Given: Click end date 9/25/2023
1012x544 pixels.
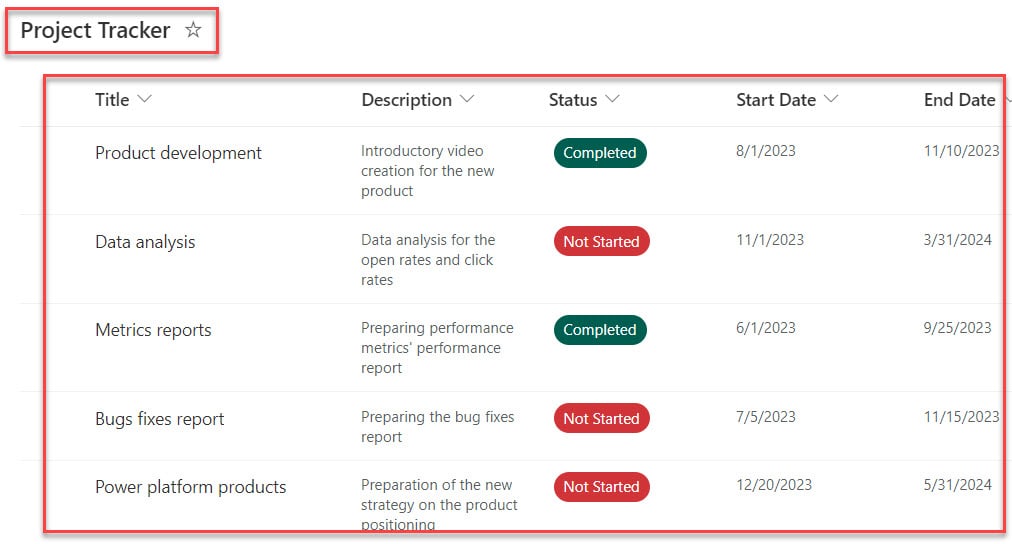Looking at the screenshot, I should coord(957,328).
